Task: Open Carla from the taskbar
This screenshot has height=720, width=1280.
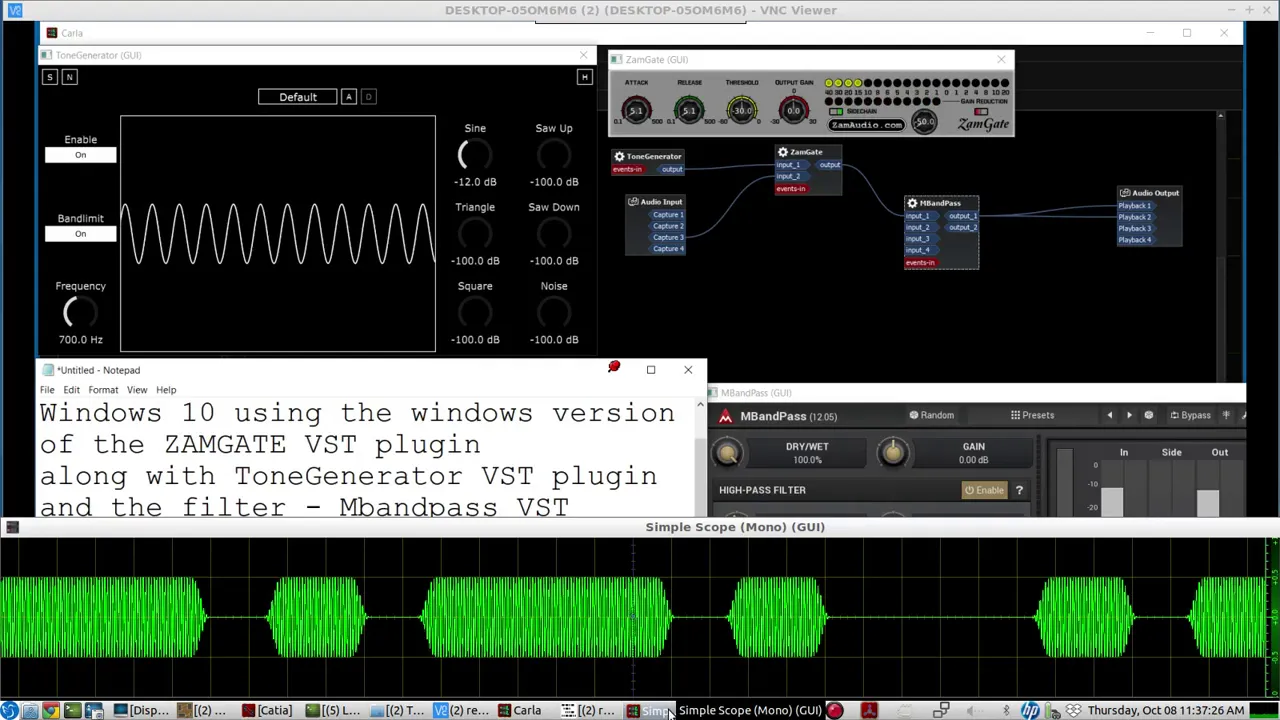Action: pyautogui.click(x=521, y=711)
